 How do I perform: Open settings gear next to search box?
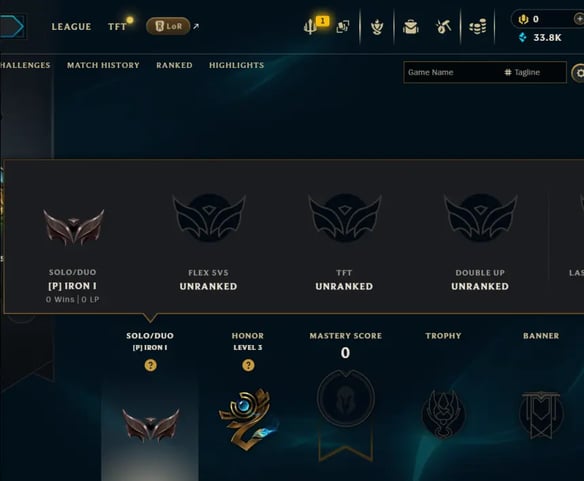[x=578, y=73]
